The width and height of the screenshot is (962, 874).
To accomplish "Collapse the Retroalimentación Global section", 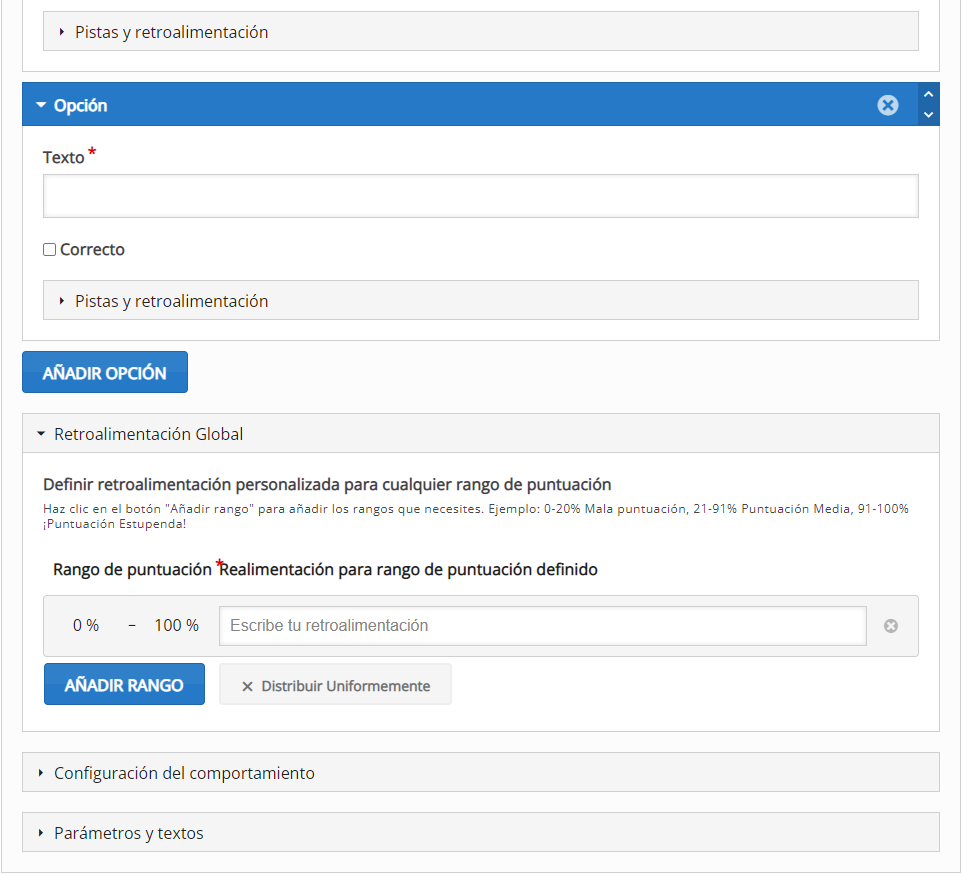I will click(480, 434).
